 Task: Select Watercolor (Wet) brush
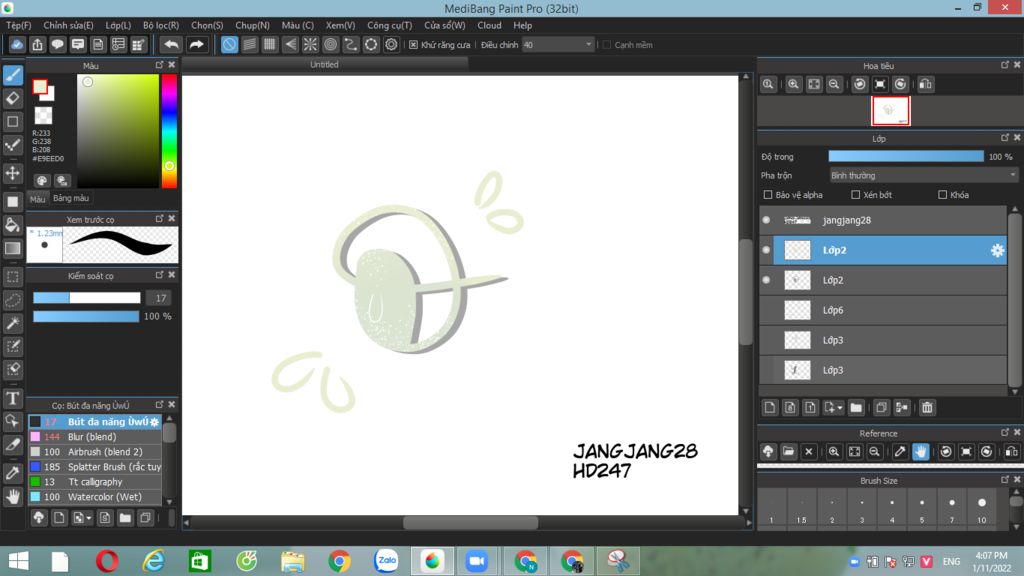(x=95, y=497)
